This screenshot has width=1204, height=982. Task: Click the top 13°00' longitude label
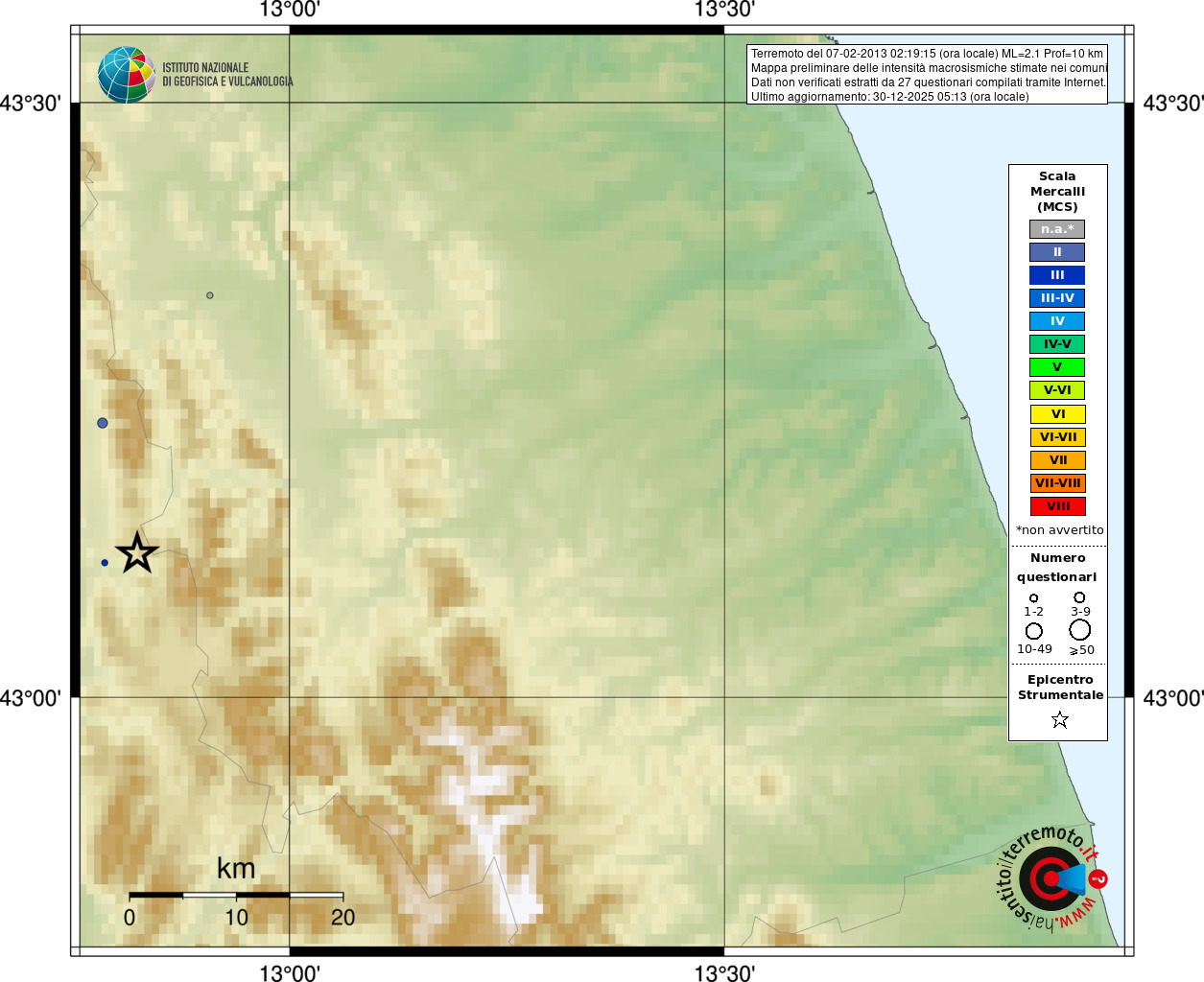coord(290,11)
